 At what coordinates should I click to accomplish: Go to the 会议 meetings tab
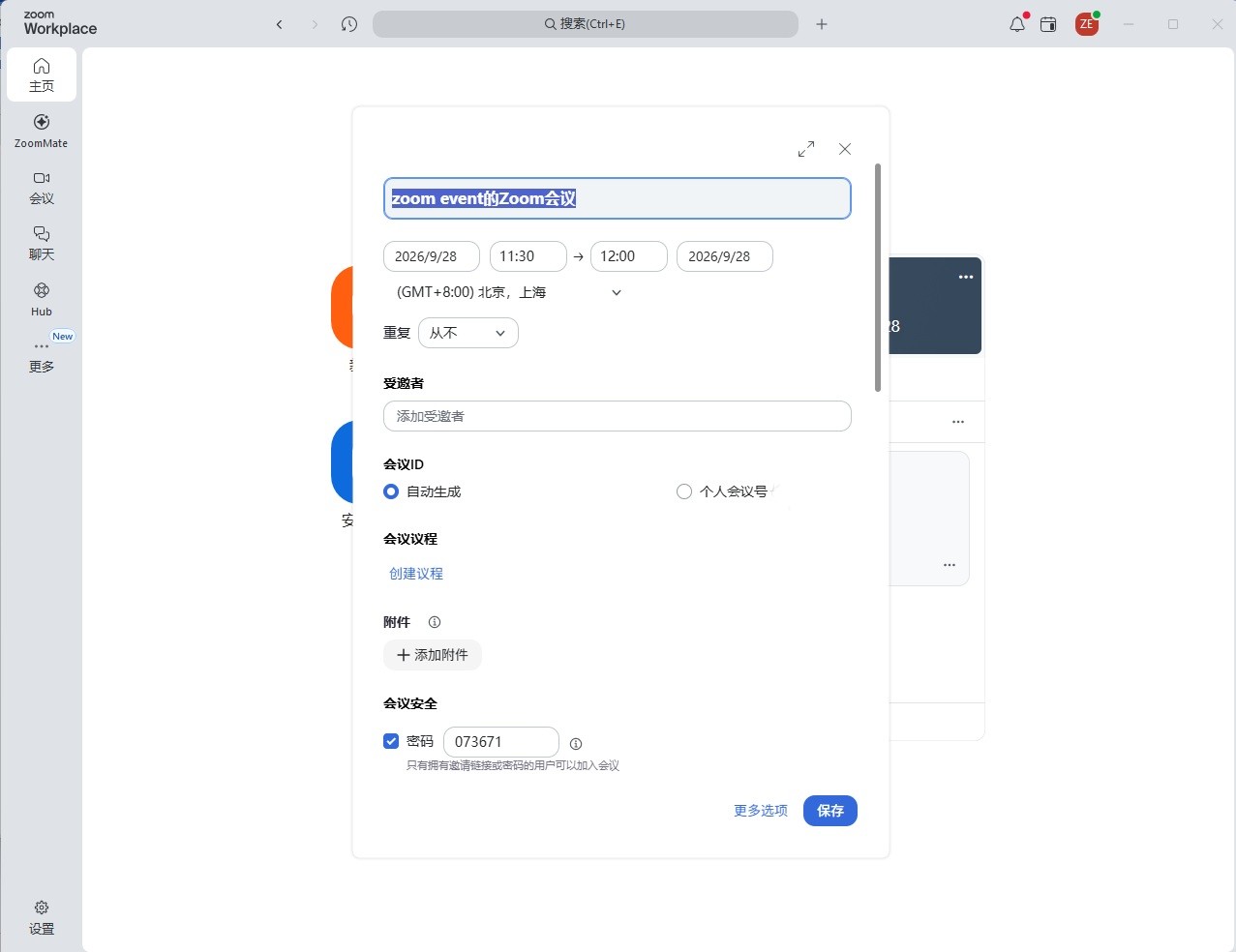(x=41, y=188)
